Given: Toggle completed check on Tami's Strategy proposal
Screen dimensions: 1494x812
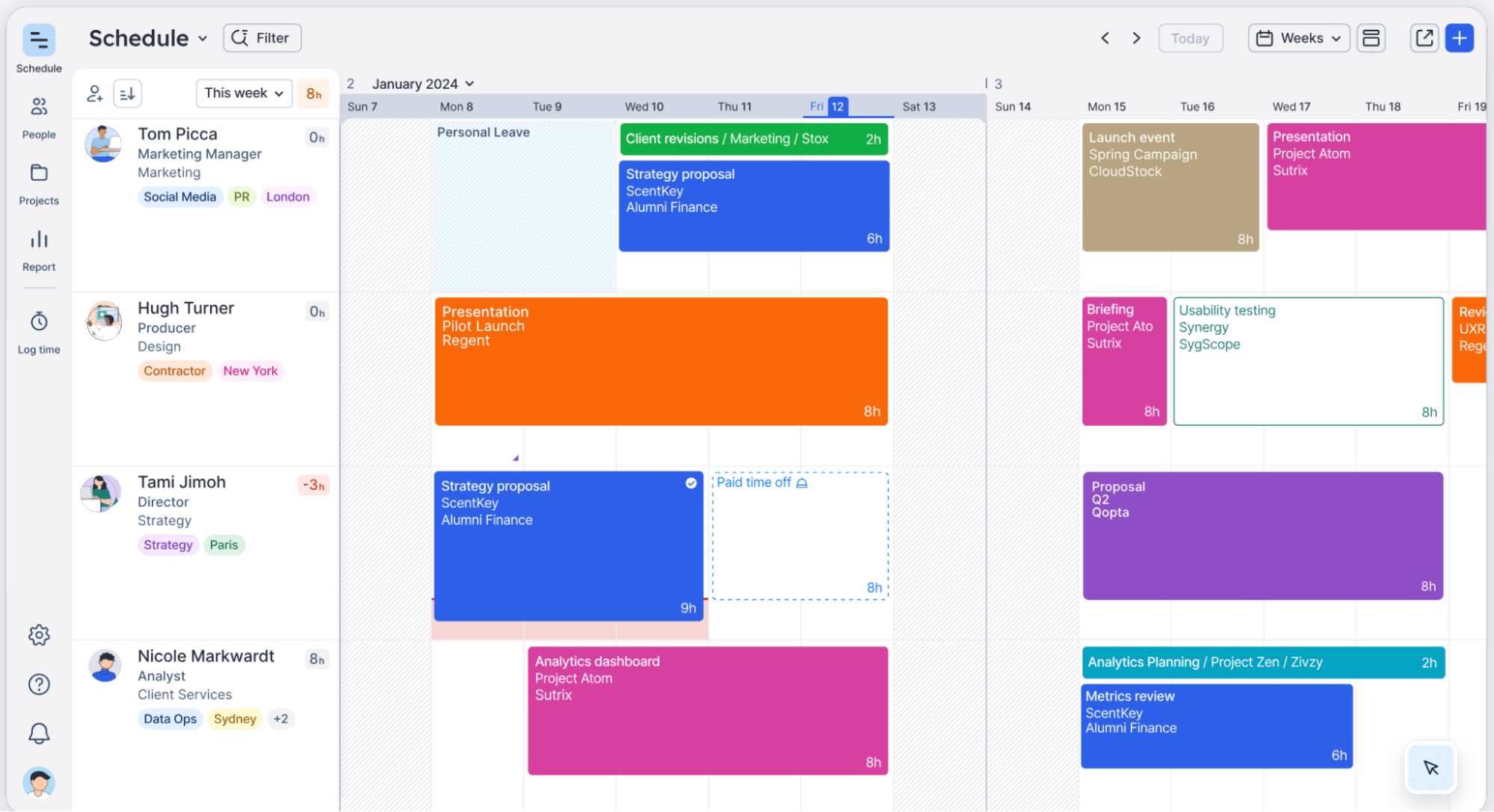Looking at the screenshot, I should coord(691,483).
